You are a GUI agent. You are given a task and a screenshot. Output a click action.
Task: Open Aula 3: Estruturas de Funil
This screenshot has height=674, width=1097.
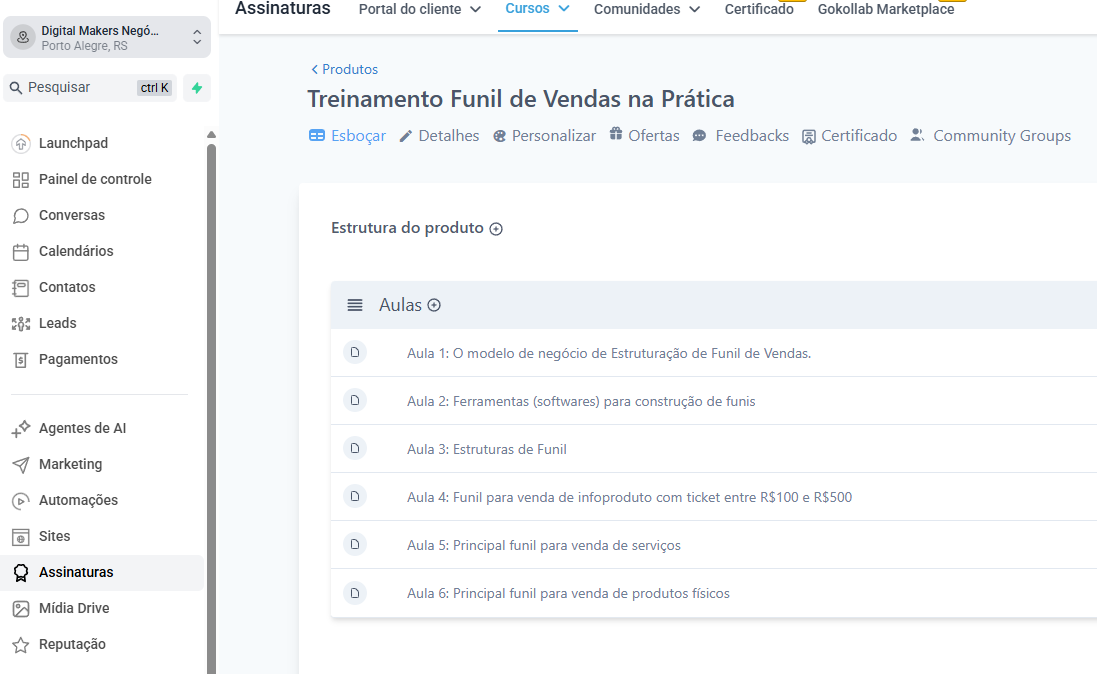pos(487,449)
